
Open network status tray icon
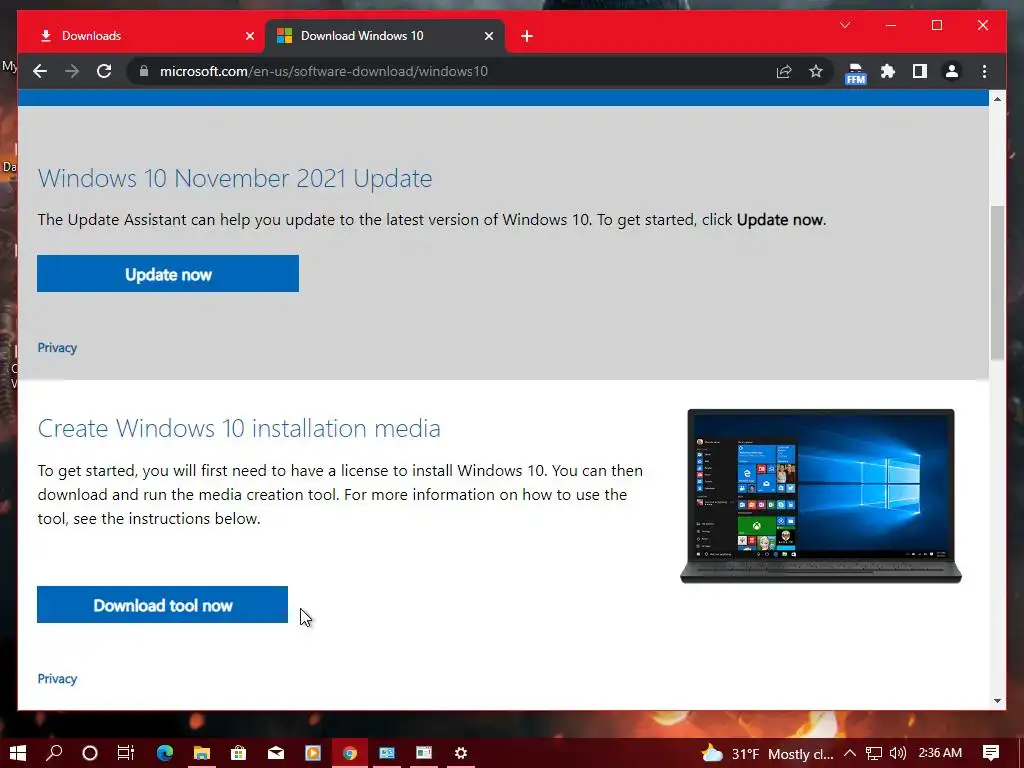(x=874, y=753)
